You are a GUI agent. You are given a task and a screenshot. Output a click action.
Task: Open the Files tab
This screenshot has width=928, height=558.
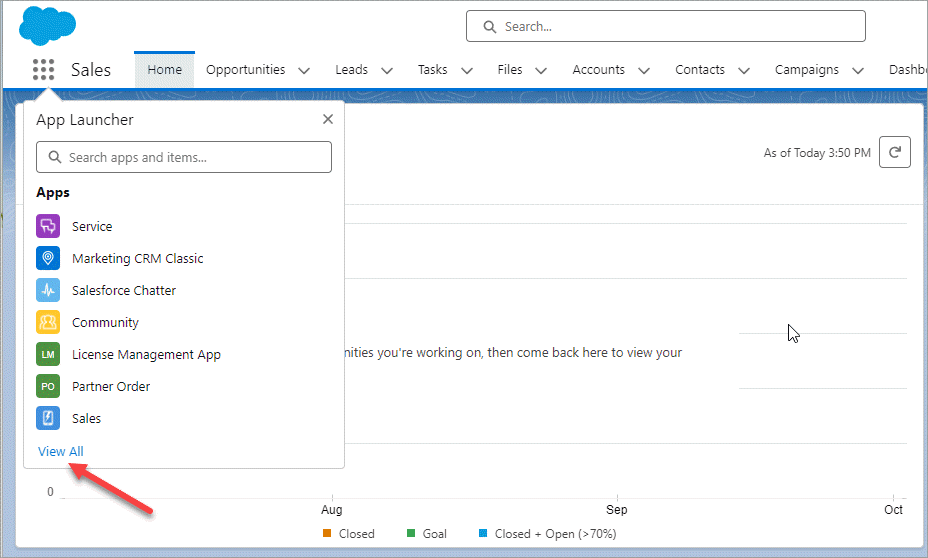tap(510, 69)
